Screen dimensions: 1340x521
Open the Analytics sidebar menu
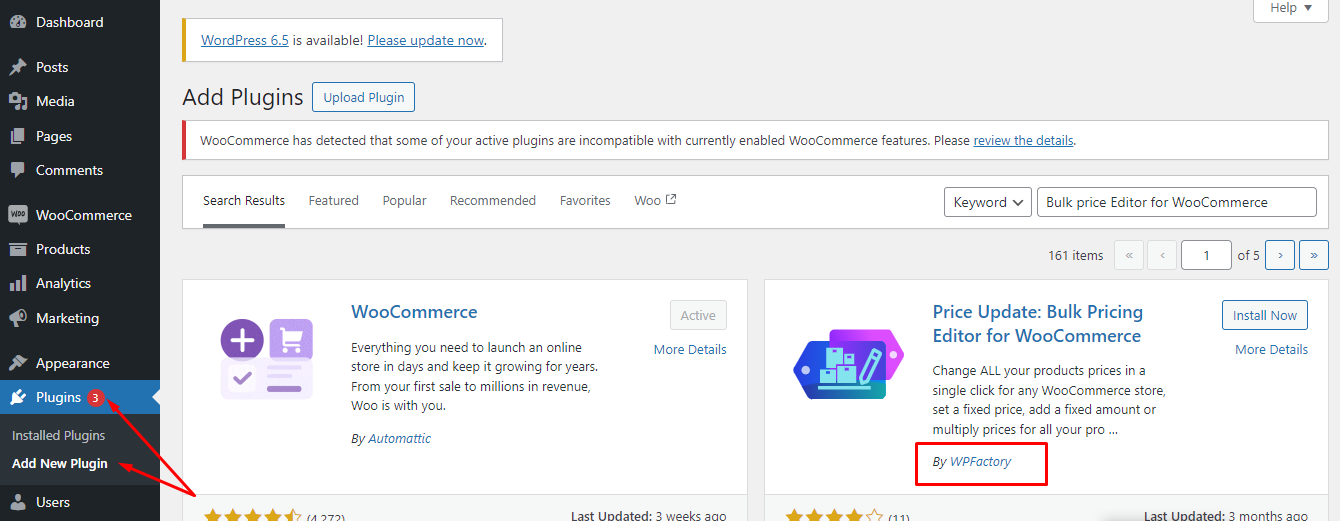pos(80,283)
